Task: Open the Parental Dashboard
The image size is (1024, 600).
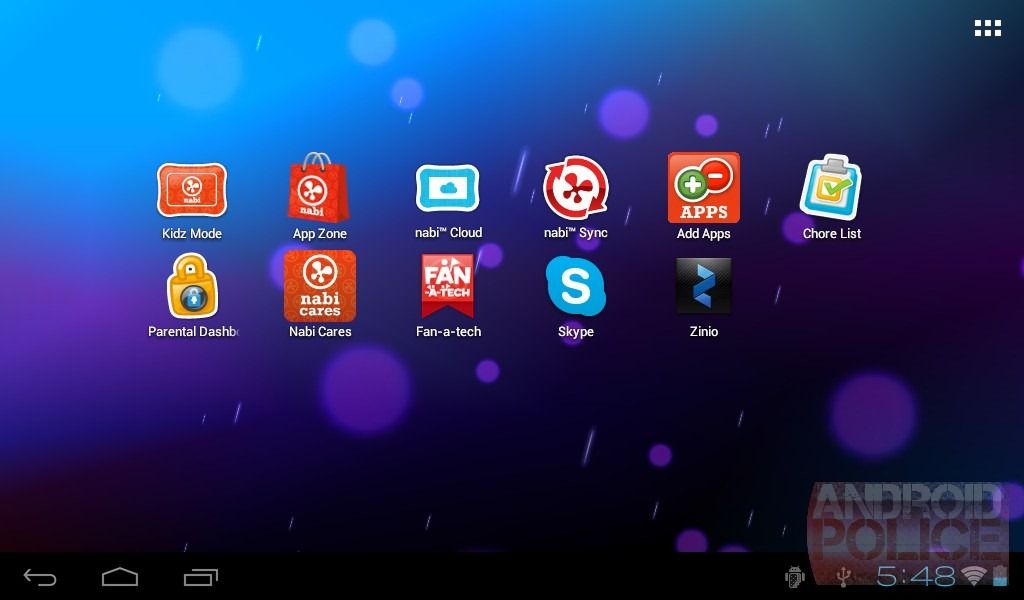Action: (x=192, y=287)
